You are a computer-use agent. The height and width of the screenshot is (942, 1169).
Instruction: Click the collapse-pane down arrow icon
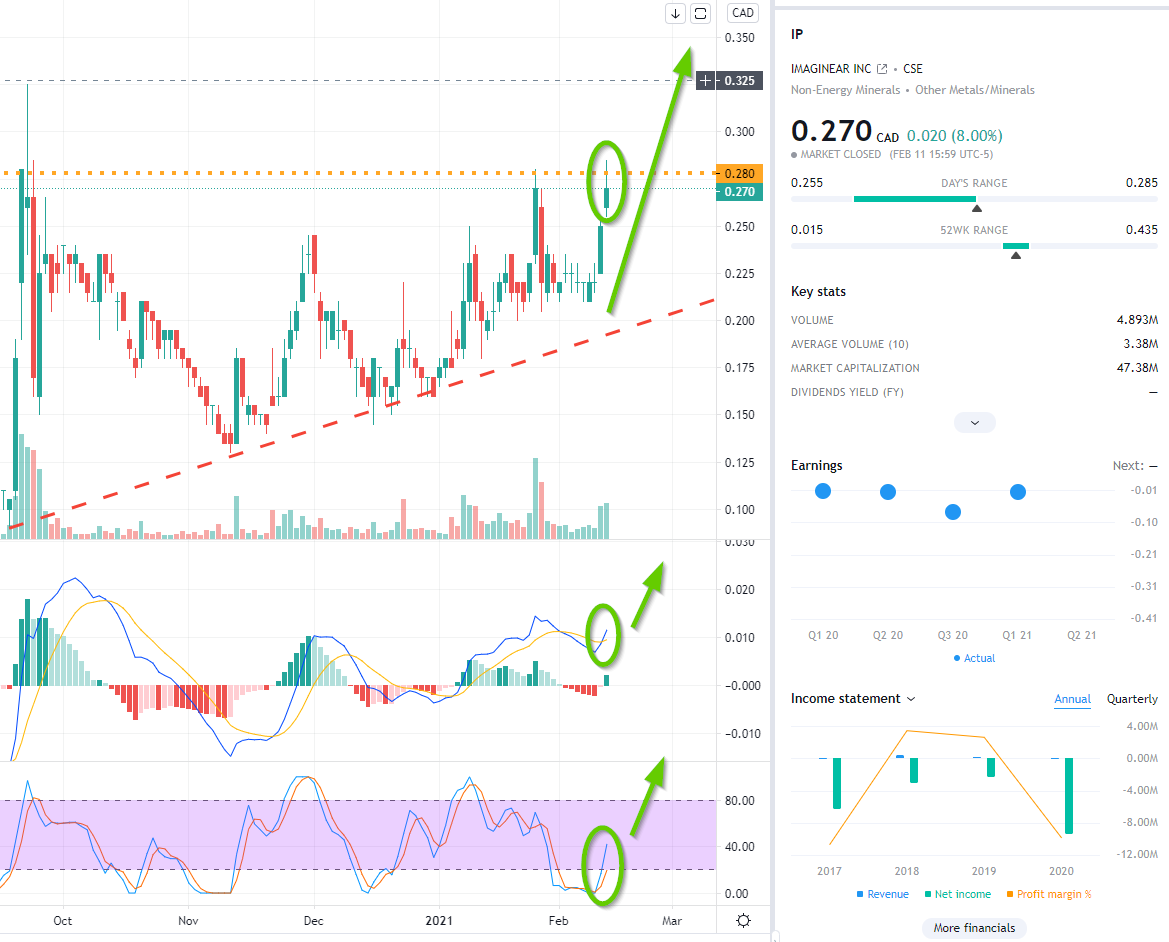click(x=675, y=13)
